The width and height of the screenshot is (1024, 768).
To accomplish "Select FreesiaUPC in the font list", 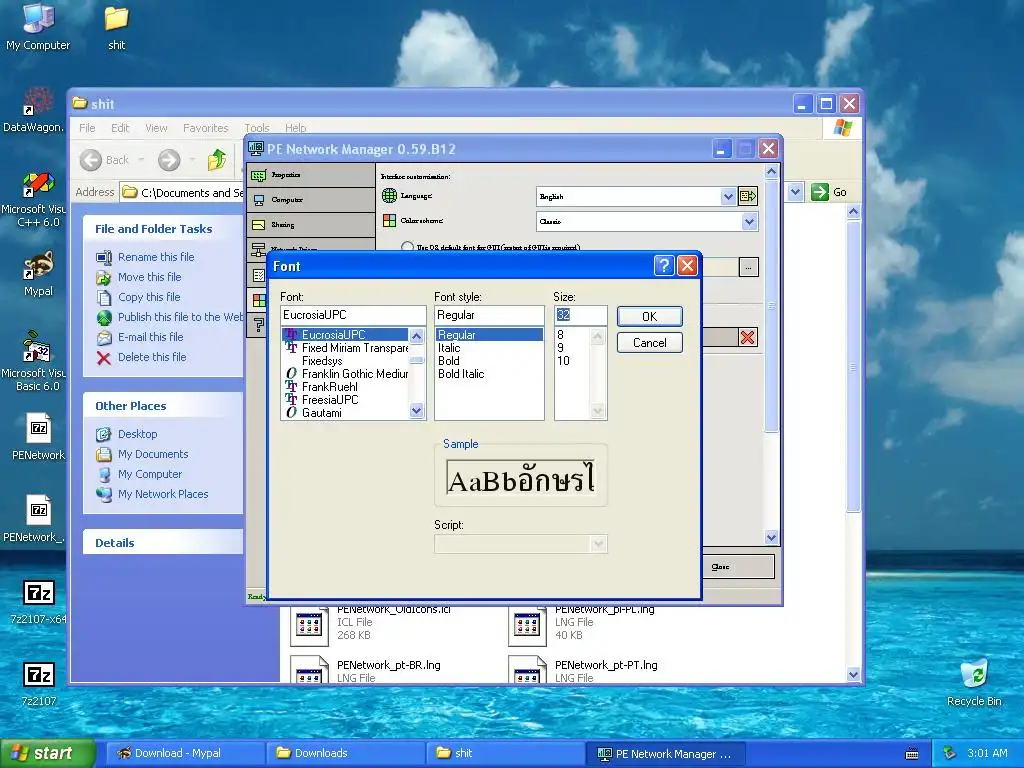I will (345, 400).
